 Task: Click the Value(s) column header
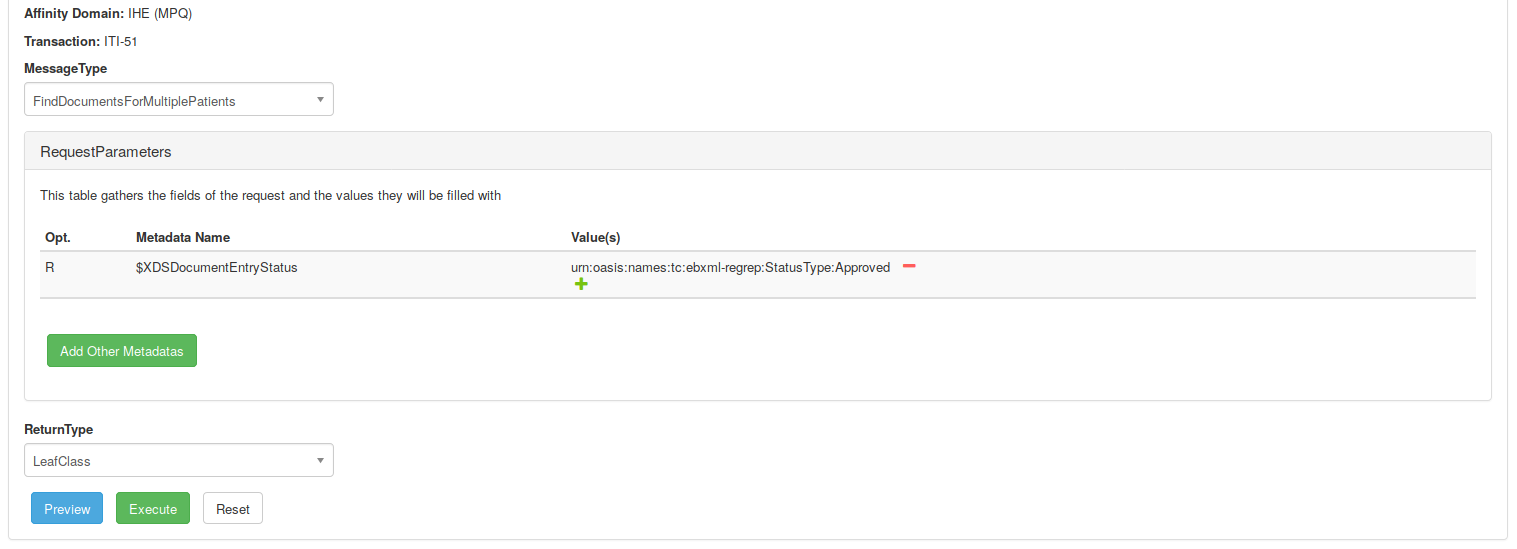click(x=596, y=237)
